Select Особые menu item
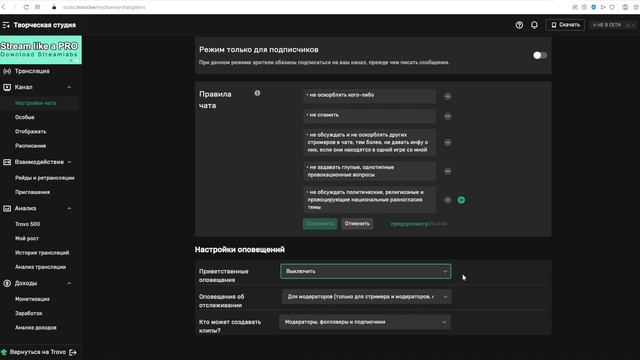This screenshot has width=640, height=360. (24, 117)
